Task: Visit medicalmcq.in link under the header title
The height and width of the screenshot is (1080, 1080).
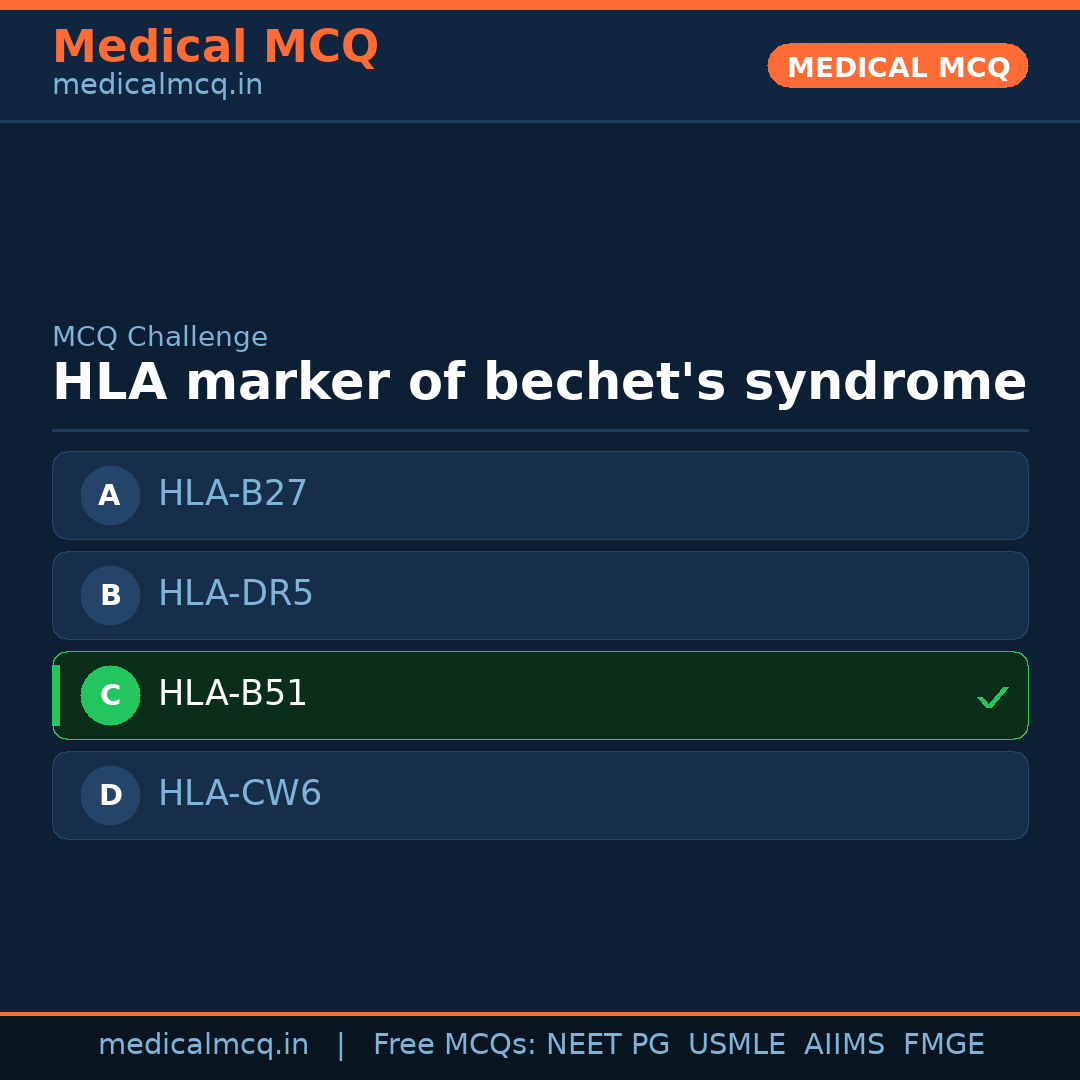Action: pyautogui.click(x=157, y=86)
